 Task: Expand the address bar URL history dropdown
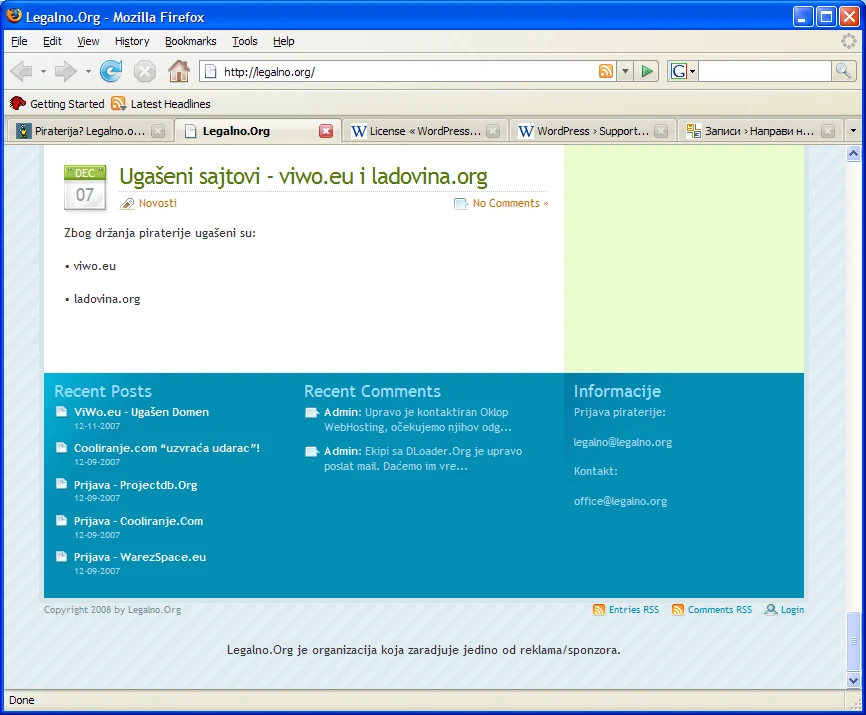coord(625,71)
